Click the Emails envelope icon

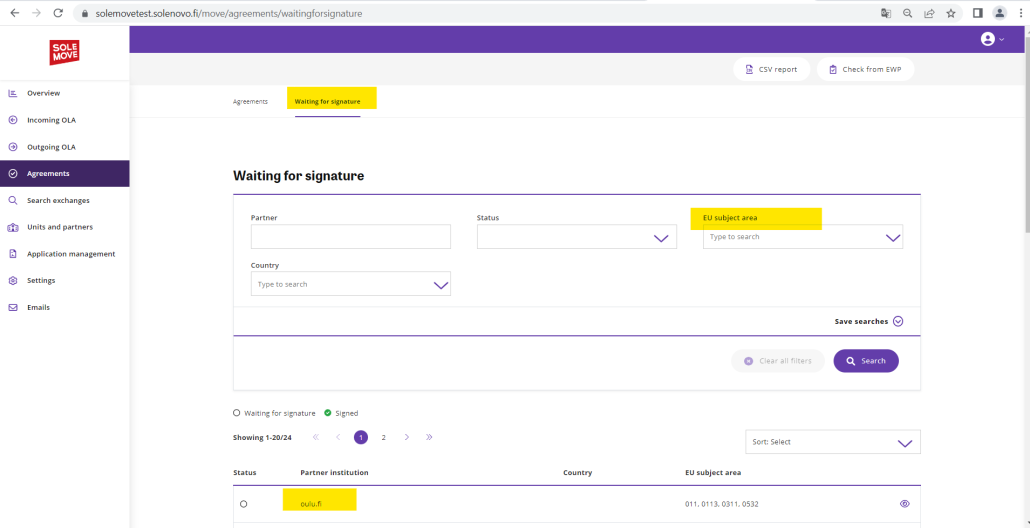pyautogui.click(x=12, y=307)
